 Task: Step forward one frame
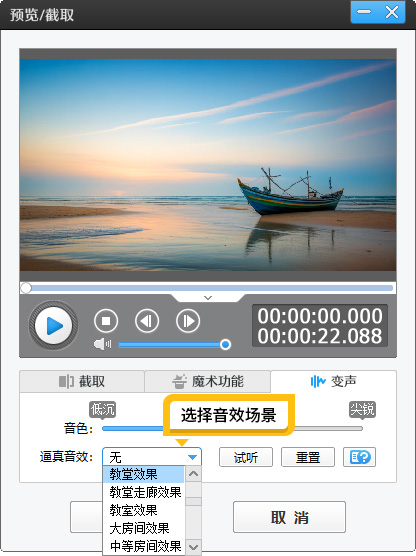point(188,321)
